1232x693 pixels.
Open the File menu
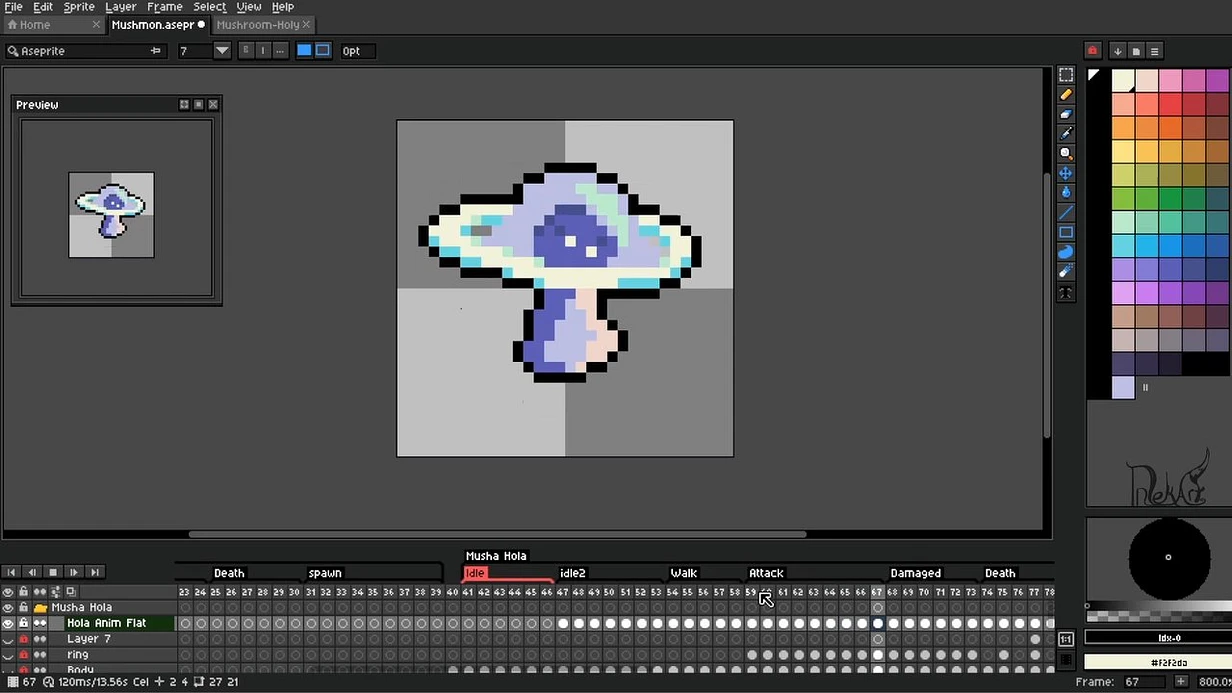pyautogui.click(x=13, y=7)
